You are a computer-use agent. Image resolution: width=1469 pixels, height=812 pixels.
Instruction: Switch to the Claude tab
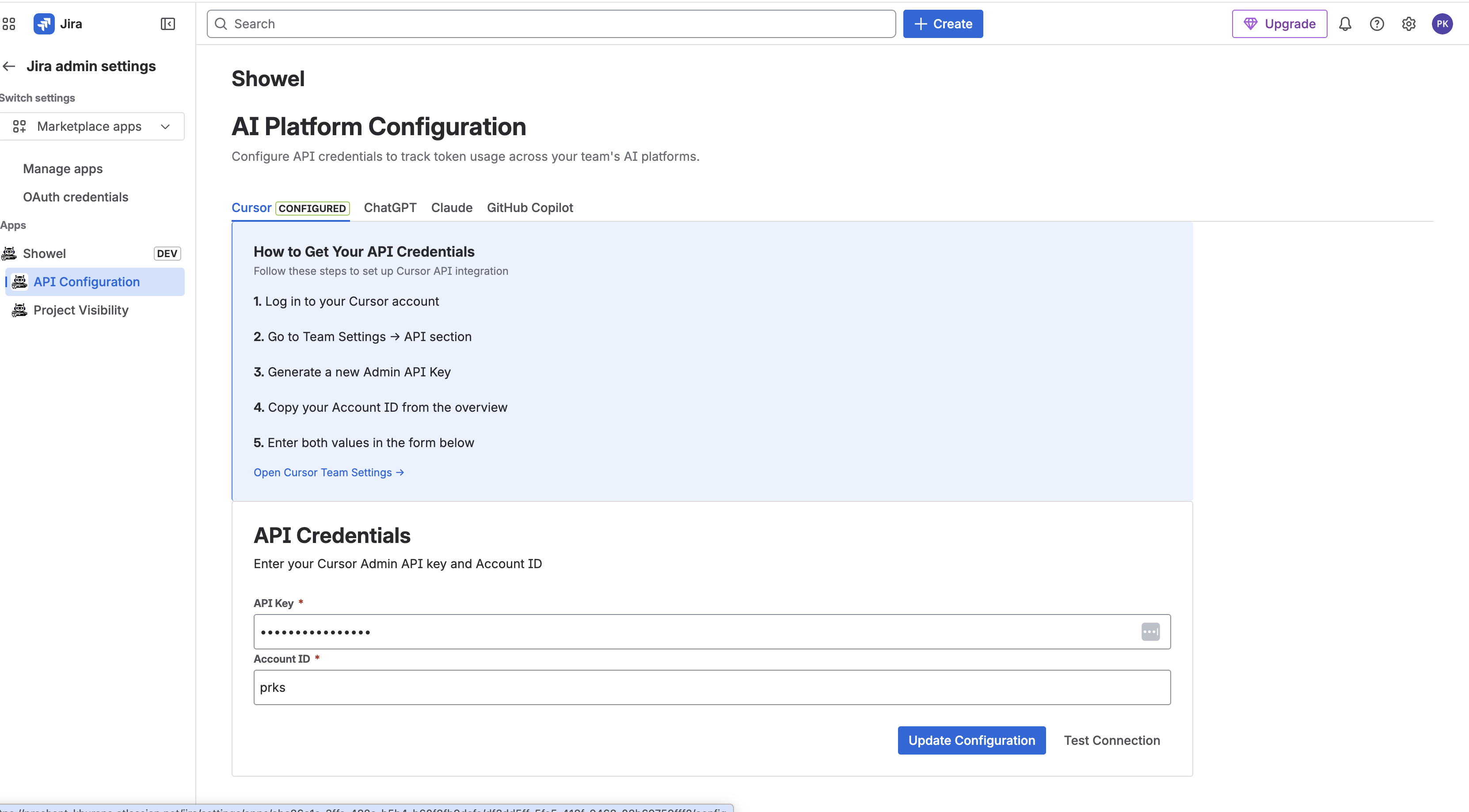pos(452,208)
